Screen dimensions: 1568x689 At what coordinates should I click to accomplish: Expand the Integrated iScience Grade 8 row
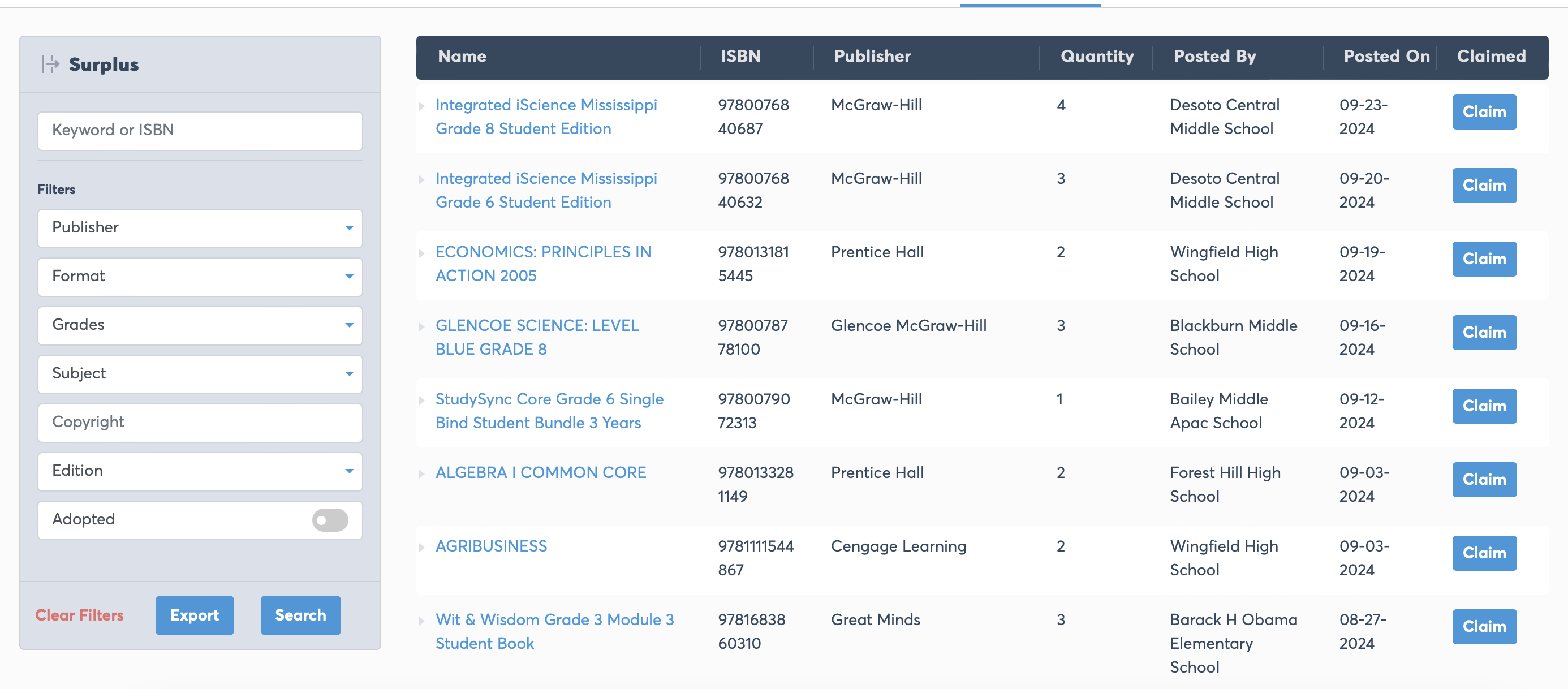[x=422, y=106]
